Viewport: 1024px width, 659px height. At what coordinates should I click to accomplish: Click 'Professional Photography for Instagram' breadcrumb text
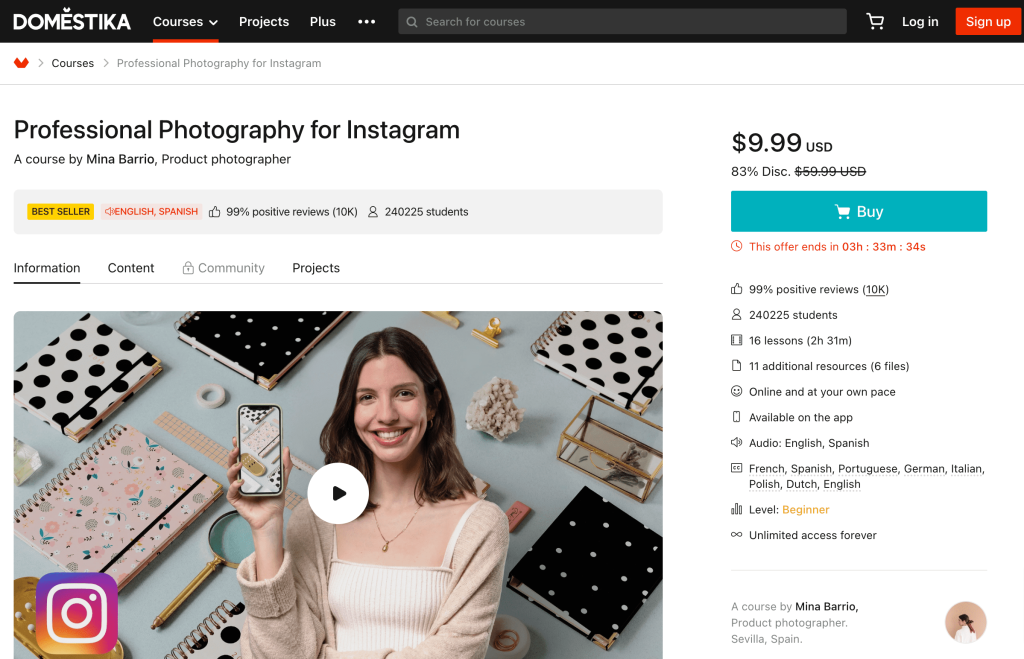(219, 63)
